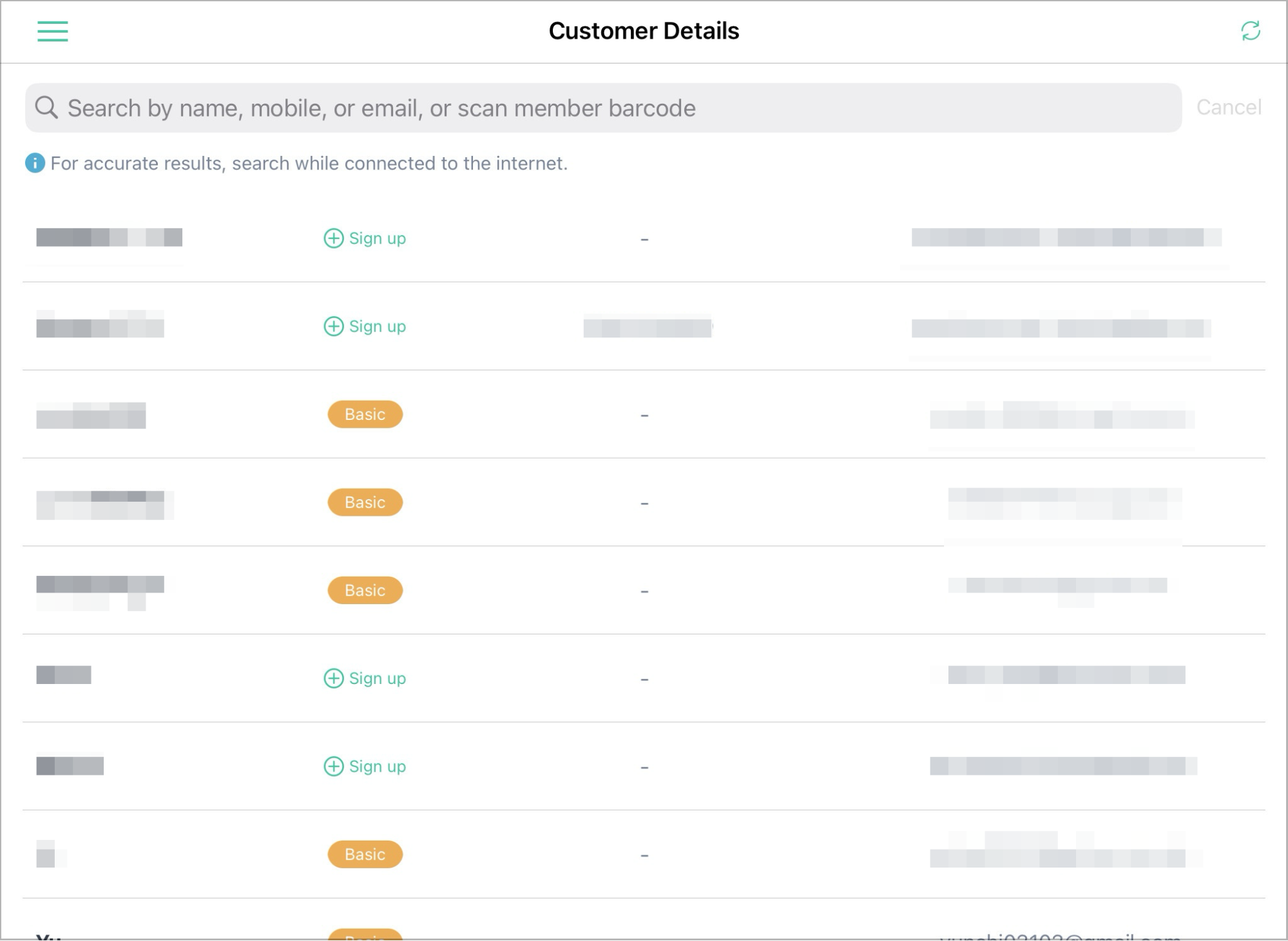This screenshot has height=941, width=1288.
Task: Sign up the seventh listed customer
Action: pyautogui.click(x=365, y=766)
